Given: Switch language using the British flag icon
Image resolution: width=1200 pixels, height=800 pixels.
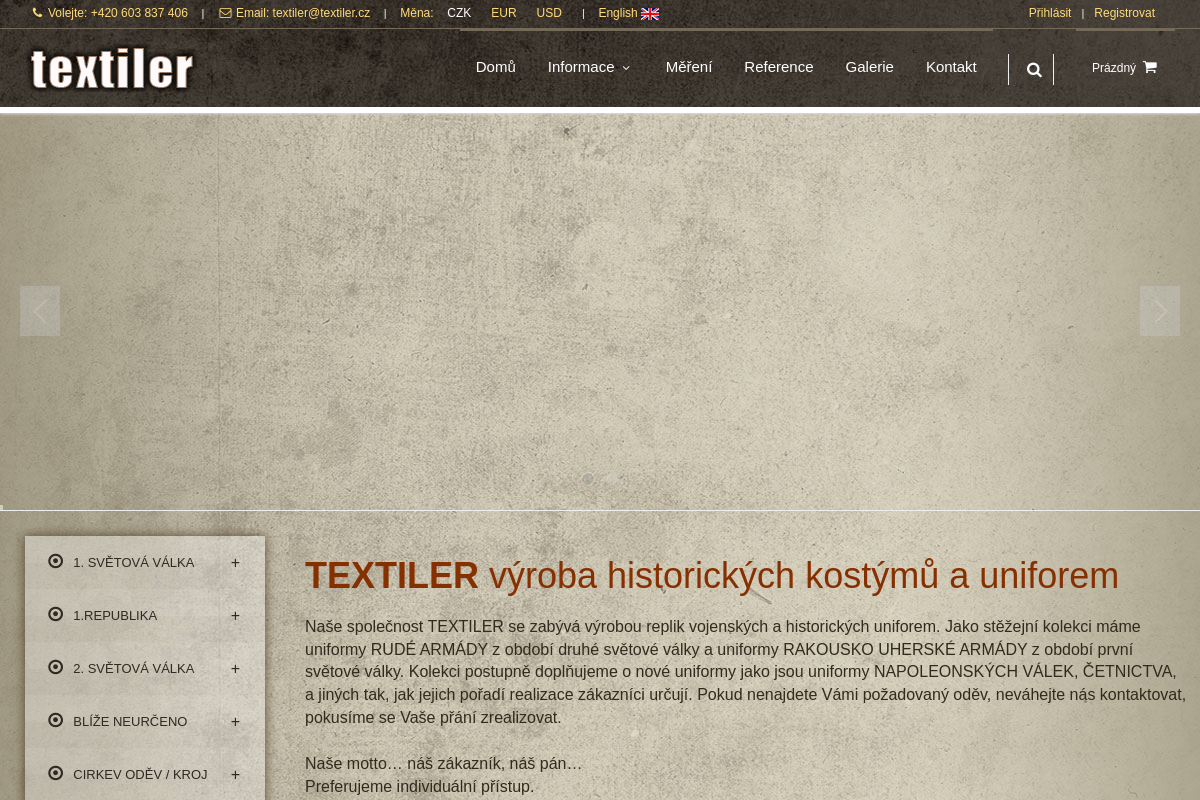Looking at the screenshot, I should (650, 13).
